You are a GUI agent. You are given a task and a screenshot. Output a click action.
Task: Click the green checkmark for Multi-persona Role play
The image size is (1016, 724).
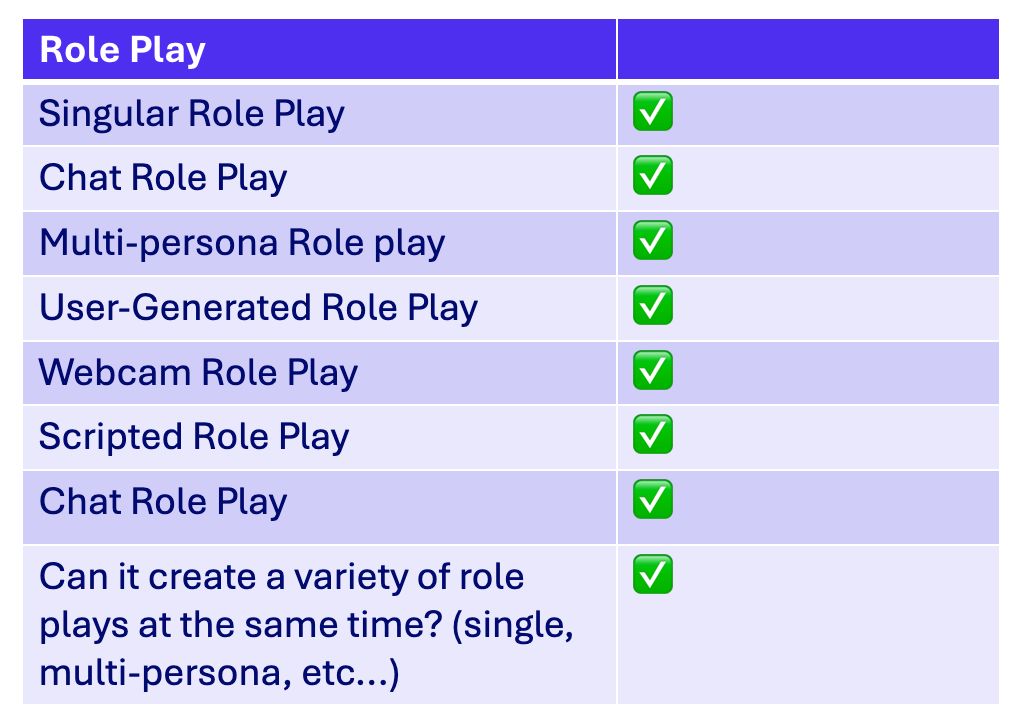652,241
